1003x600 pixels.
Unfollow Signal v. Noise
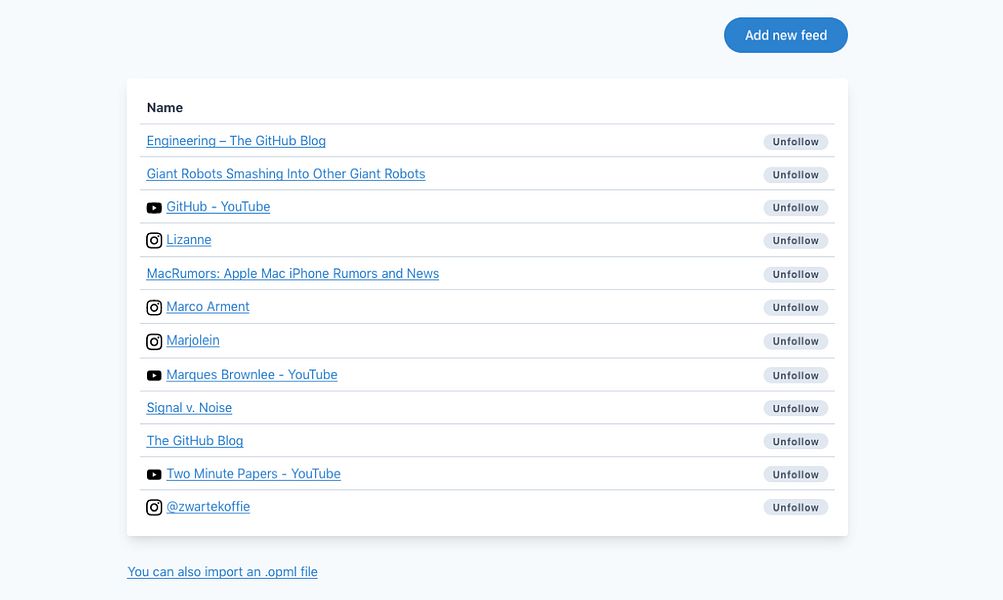[x=795, y=409]
